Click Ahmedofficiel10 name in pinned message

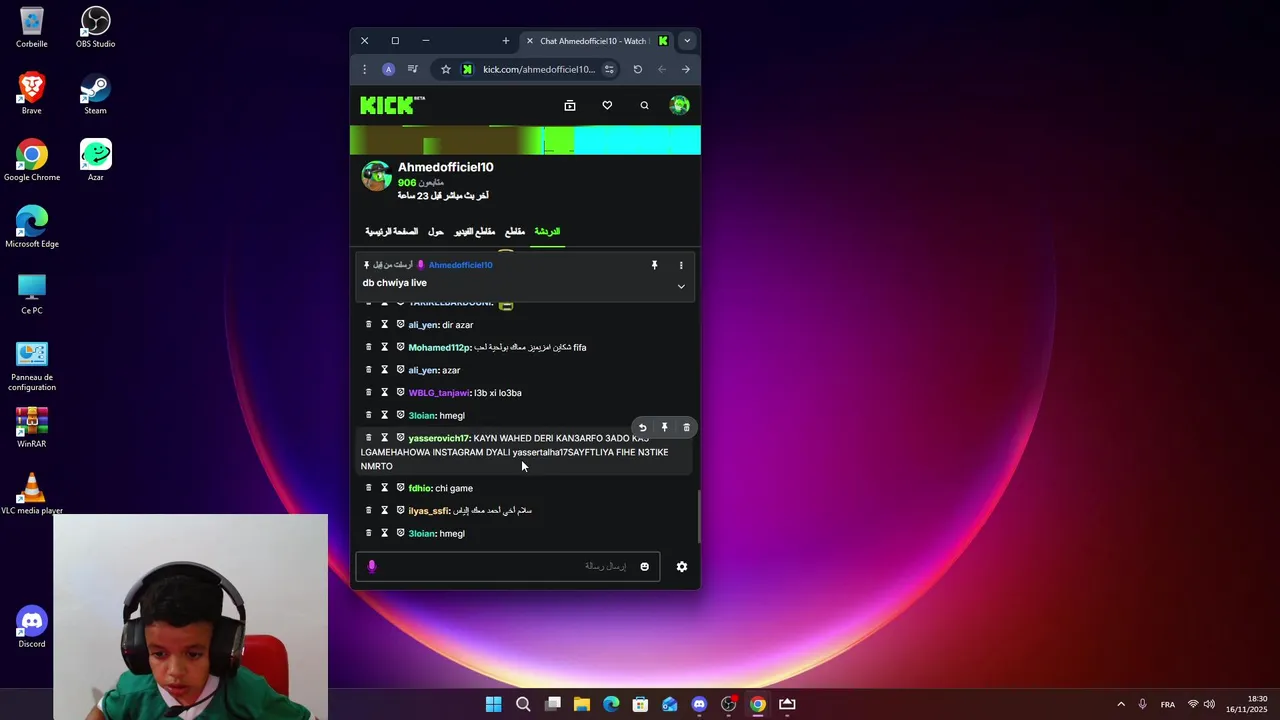pos(460,265)
